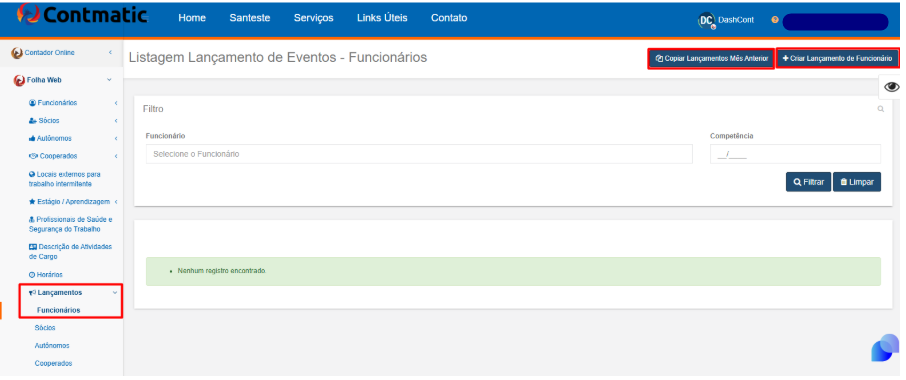Toggle the eye visibility button
Viewport: 906px width, 380px height.
(x=892, y=87)
